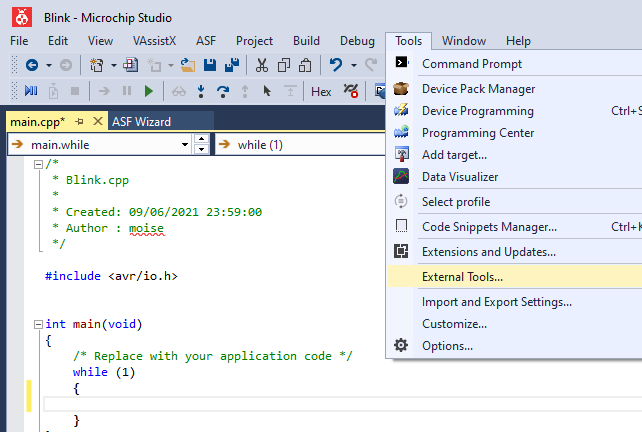Open the Navigate Backward history dropdown arrow
Image resolution: width=642 pixels, height=432 pixels.
[49, 66]
